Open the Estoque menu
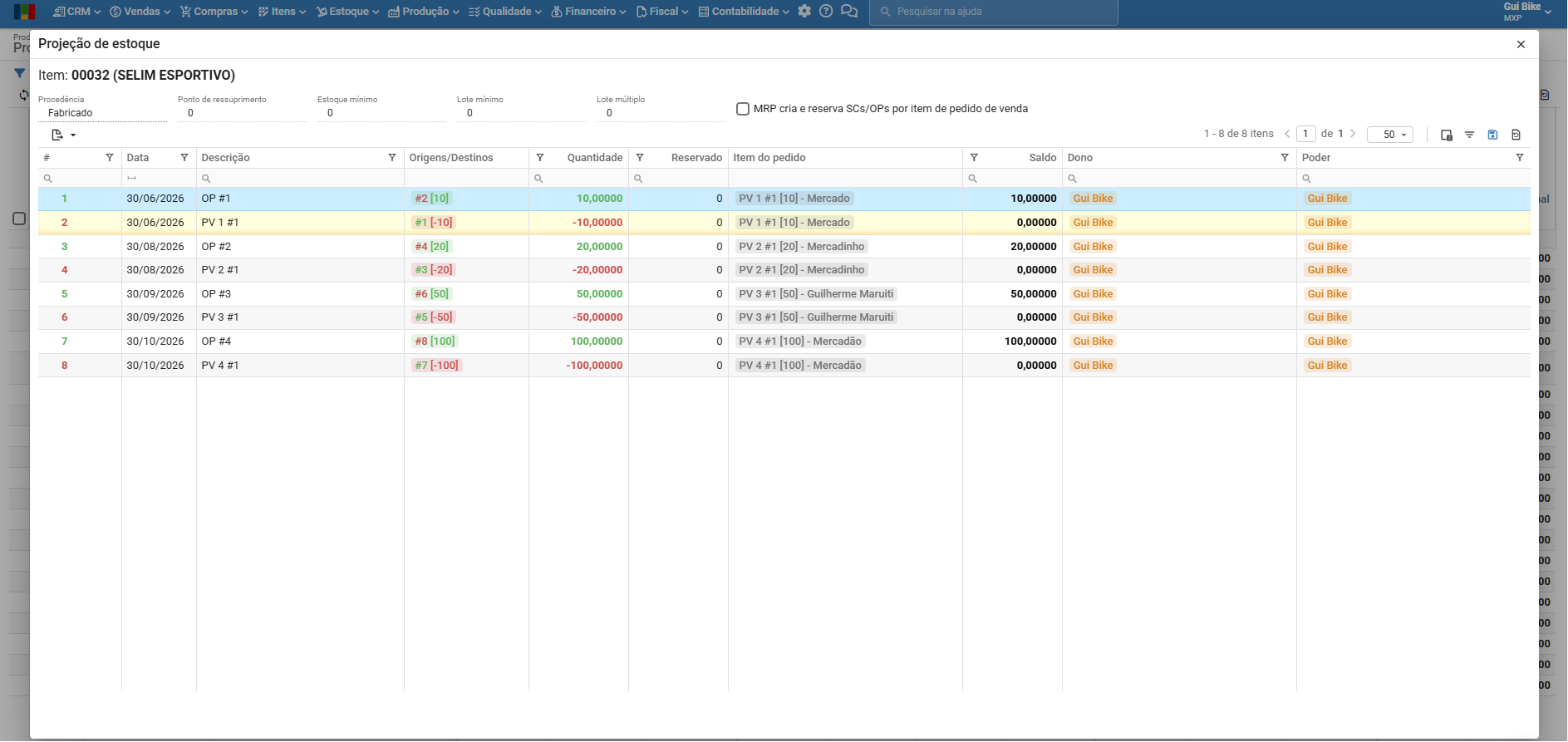Screen dimensions: 1568x742 click(347, 12)
